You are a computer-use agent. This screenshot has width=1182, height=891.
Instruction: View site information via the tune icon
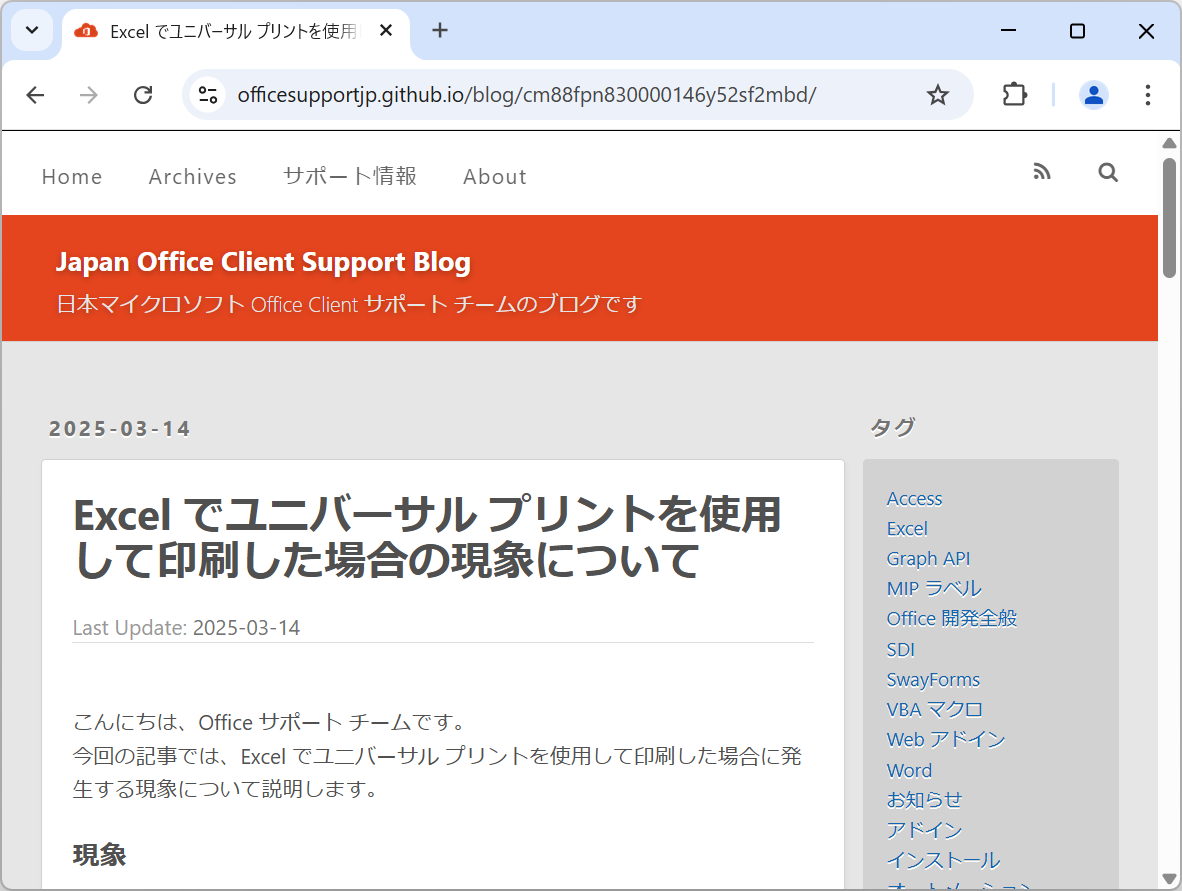[x=207, y=94]
